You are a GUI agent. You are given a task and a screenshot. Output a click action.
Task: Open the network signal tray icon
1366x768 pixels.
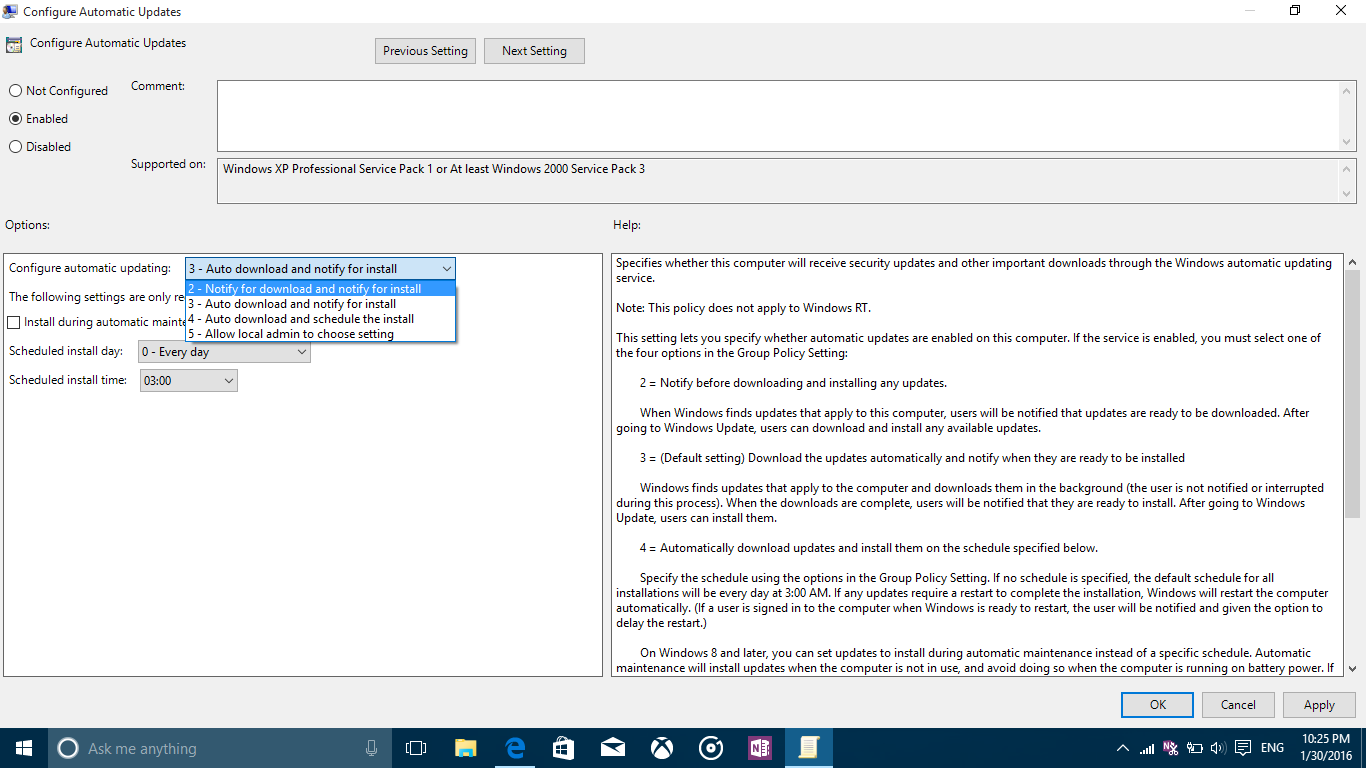1147,748
